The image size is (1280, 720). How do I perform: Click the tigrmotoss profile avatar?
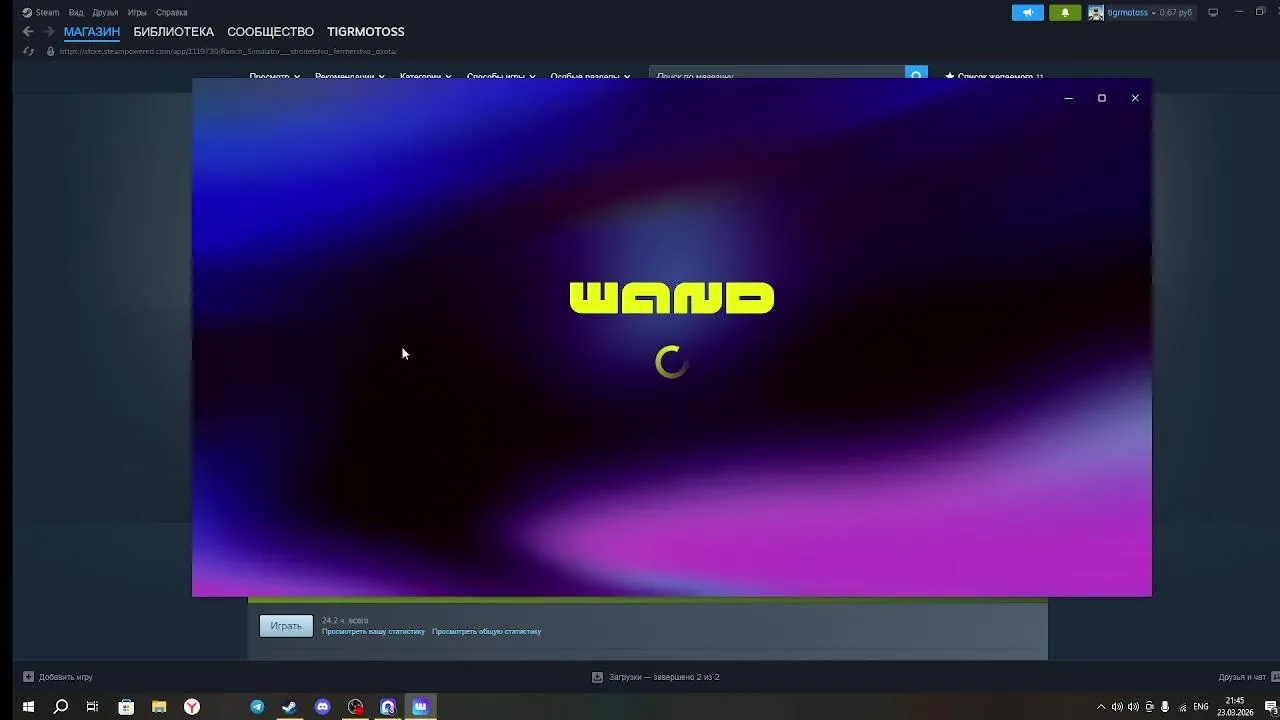(1096, 13)
